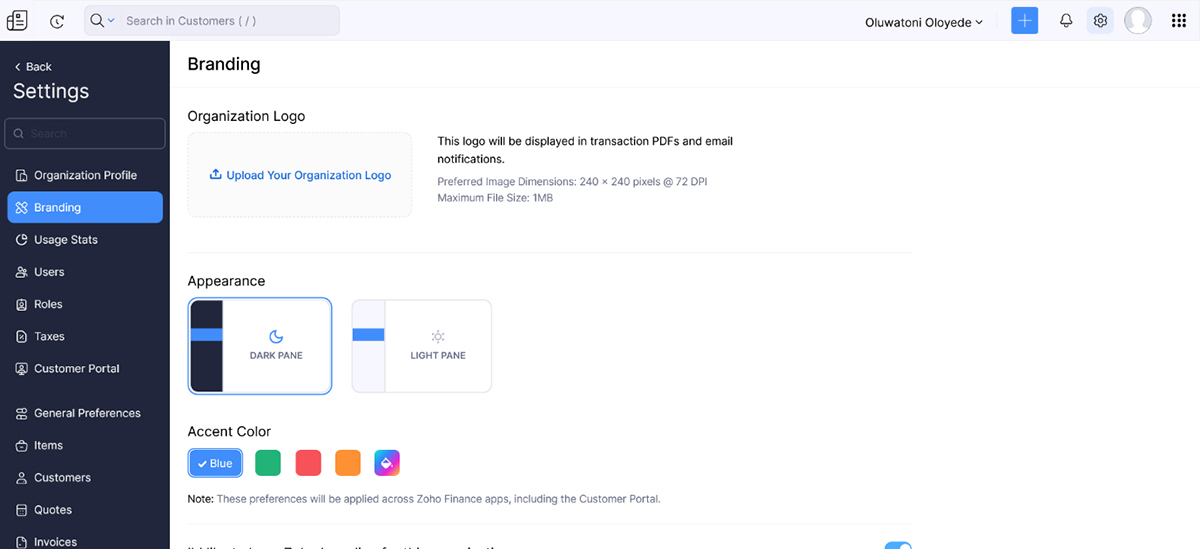Open the Customers settings page
Screen dimensions: 1200x549
[x=85, y=477]
